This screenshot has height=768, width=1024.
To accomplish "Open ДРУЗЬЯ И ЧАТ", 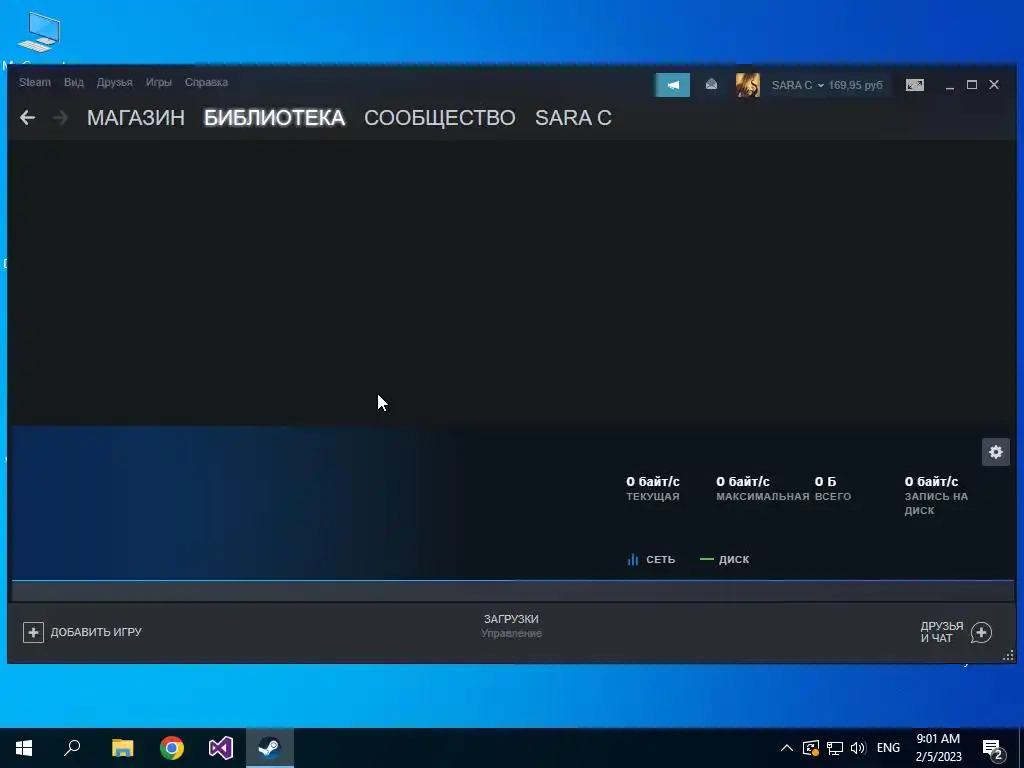I will click(x=942, y=632).
